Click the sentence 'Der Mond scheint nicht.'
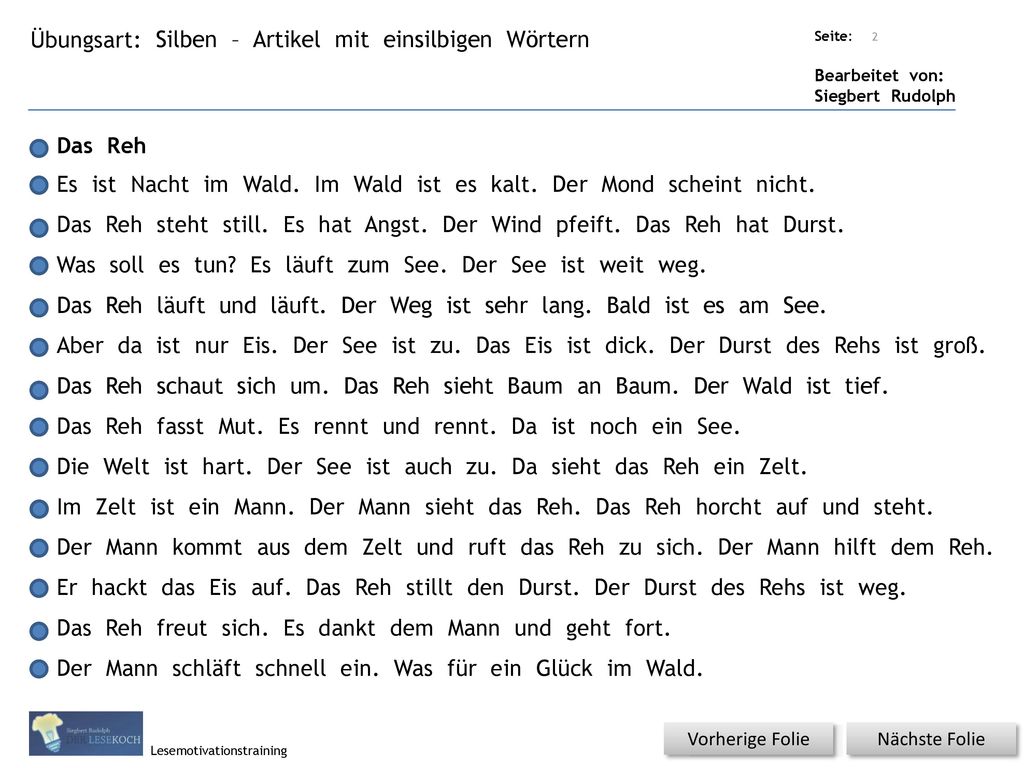The image size is (1024, 768). pos(684,185)
